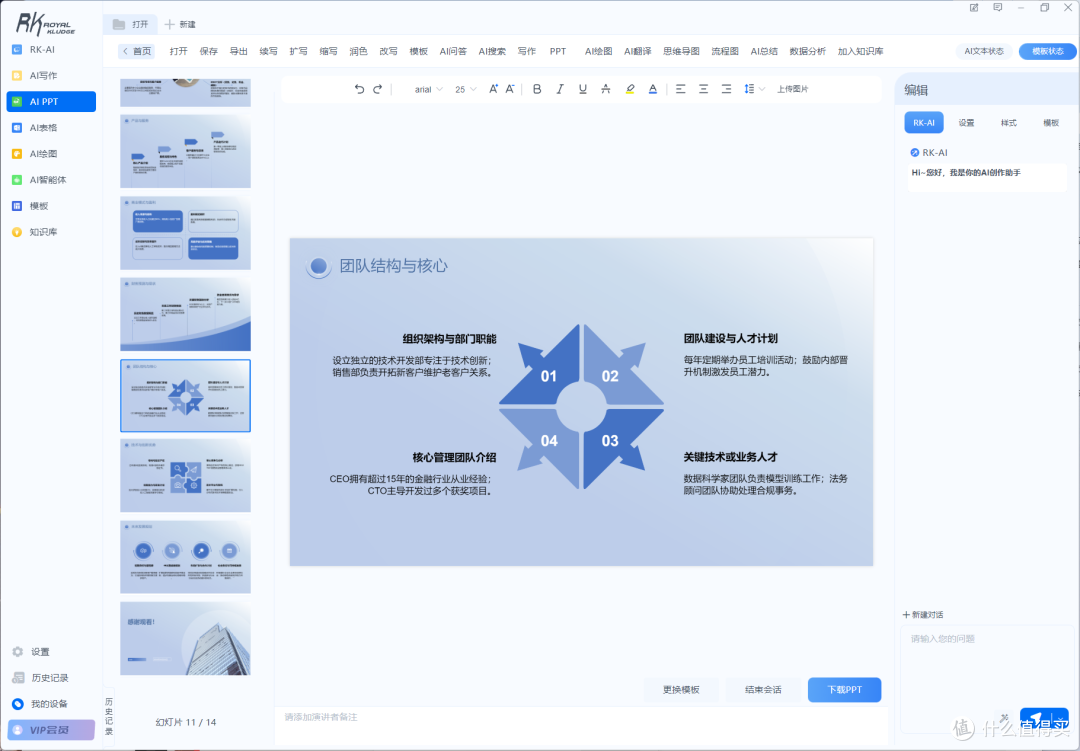Image resolution: width=1080 pixels, height=751 pixels.
Task: Click the feedback comment icon in title bar
Action: pyautogui.click(x=997, y=8)
